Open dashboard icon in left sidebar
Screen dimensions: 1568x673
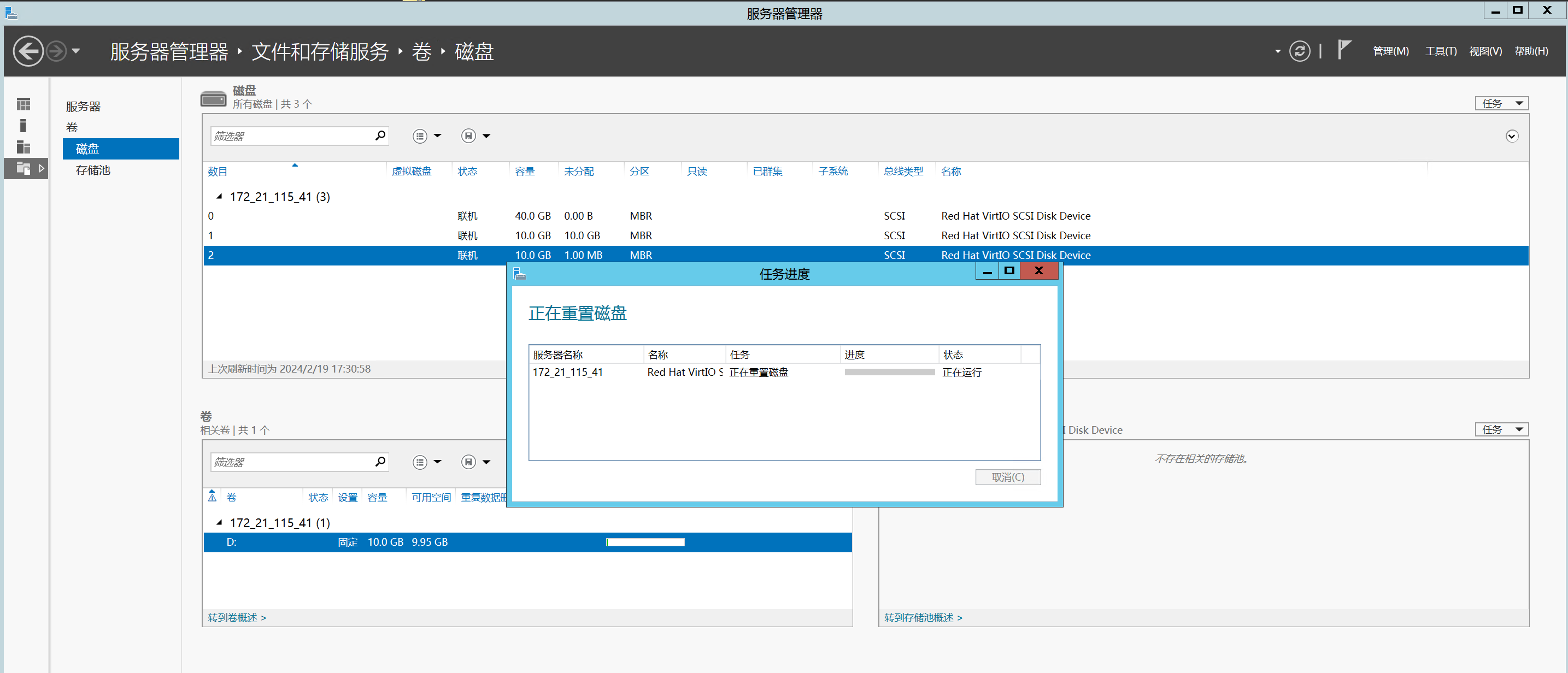24,105
